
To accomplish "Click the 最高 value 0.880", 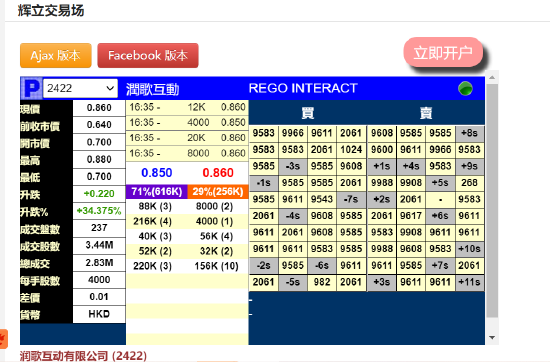I will (x=99, y=159).
